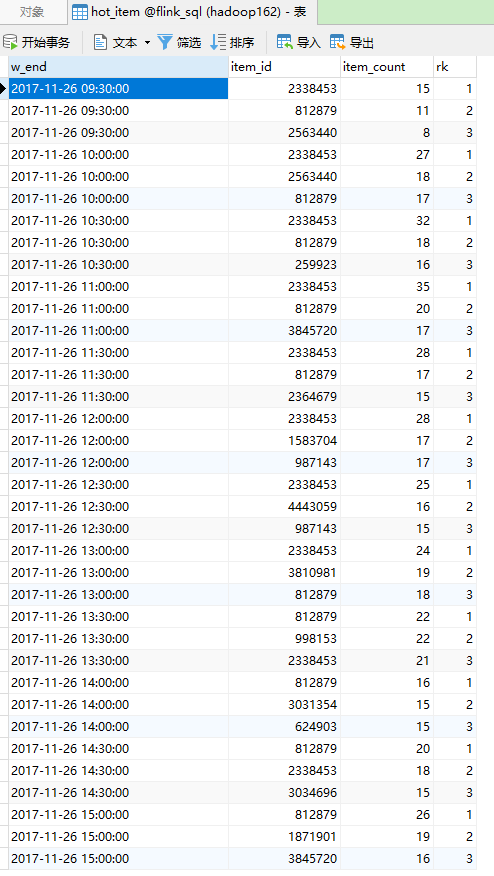Click the 导入 button label

click(308, 42)
